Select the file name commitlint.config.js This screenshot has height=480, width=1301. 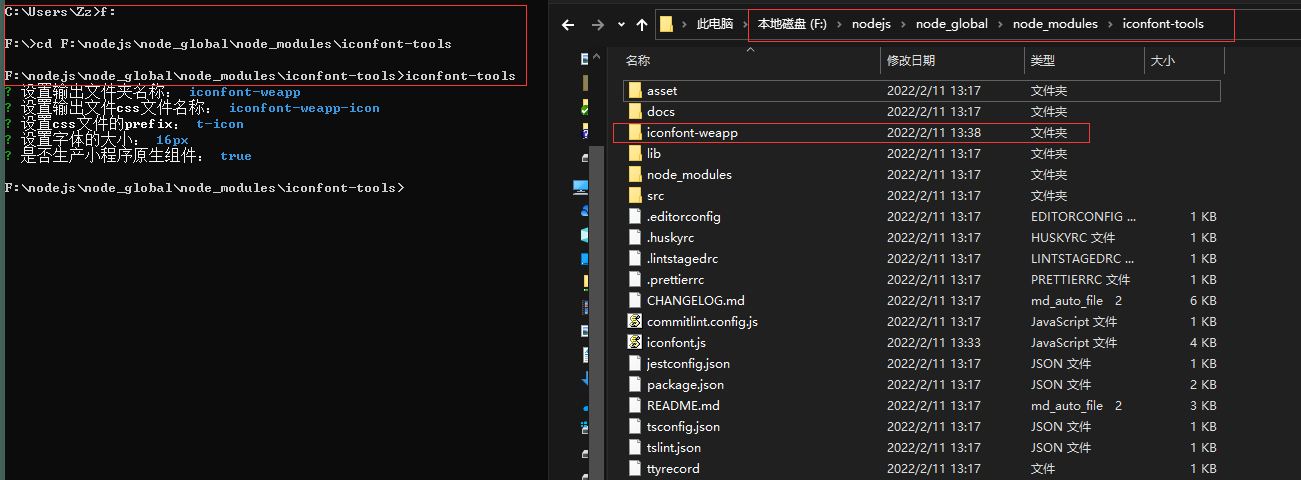(x=702, y=322)
